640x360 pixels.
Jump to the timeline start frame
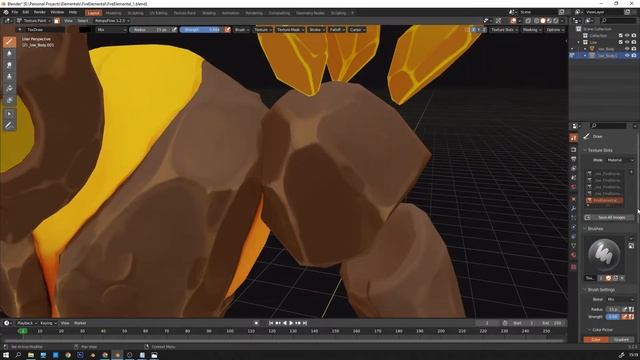pos(271,323)
